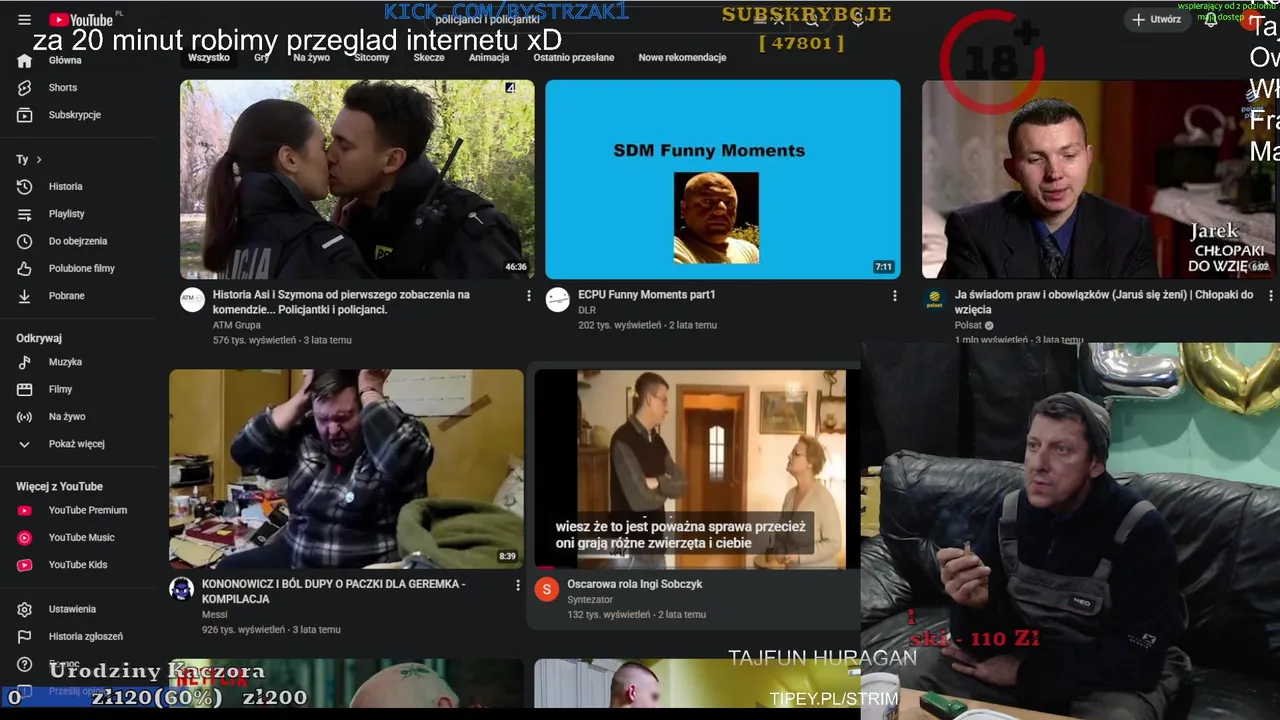Open Pobrane downloads
This screenshot has height=720, width=1280.
[x=68, y=296]
